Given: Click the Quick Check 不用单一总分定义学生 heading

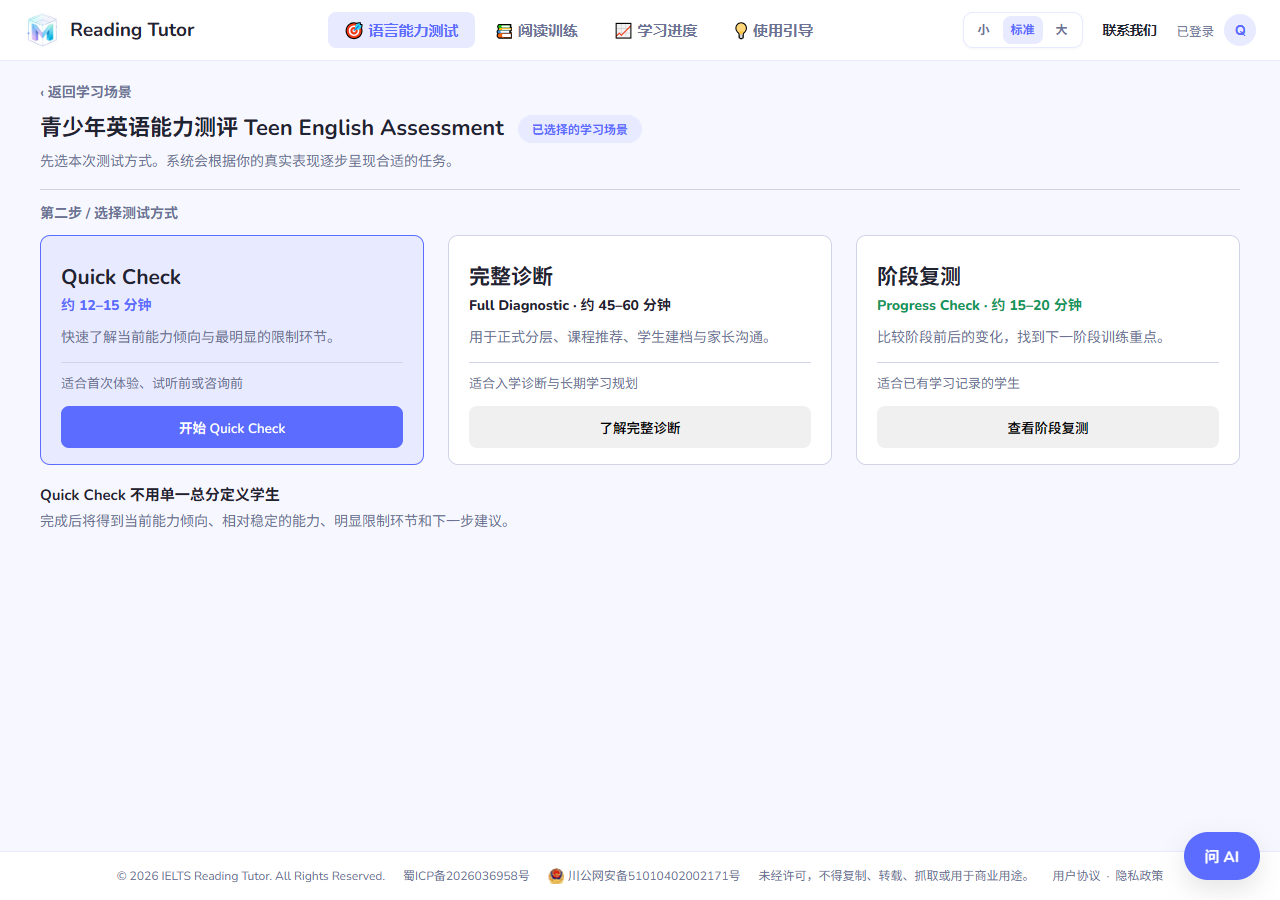Looking at the screenshot, I should pyautogui.click(x=159, y=495).
